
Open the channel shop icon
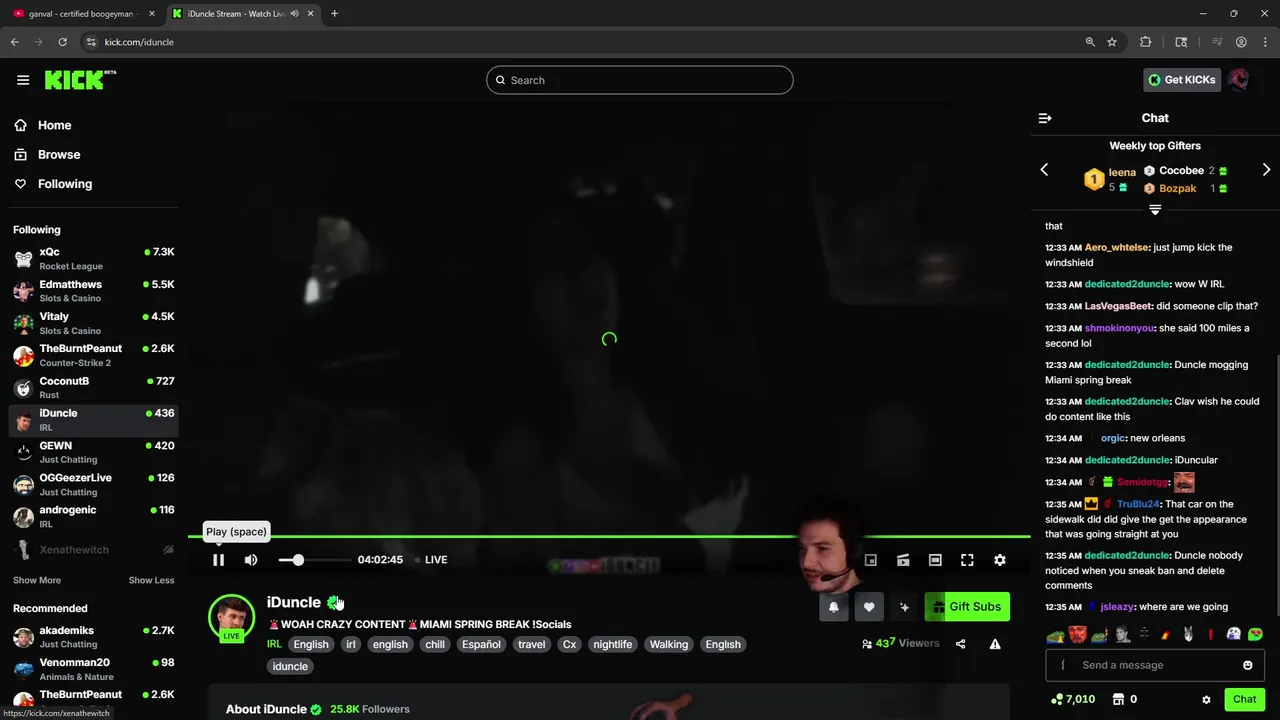coord(1119,700)
